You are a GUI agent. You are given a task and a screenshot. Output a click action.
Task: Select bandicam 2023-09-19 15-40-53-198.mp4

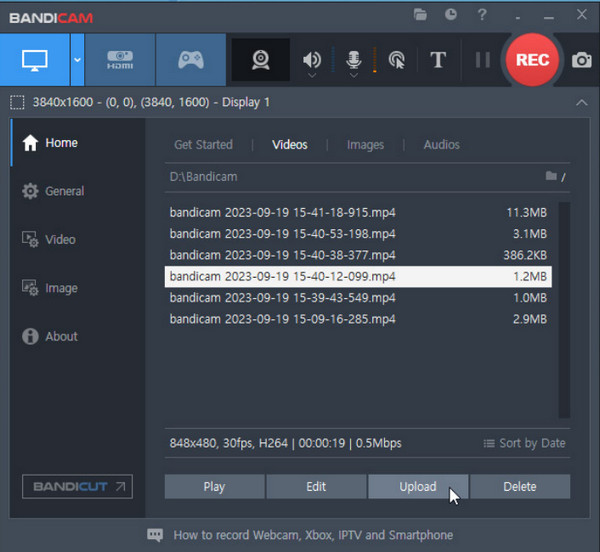coord(358,234)
